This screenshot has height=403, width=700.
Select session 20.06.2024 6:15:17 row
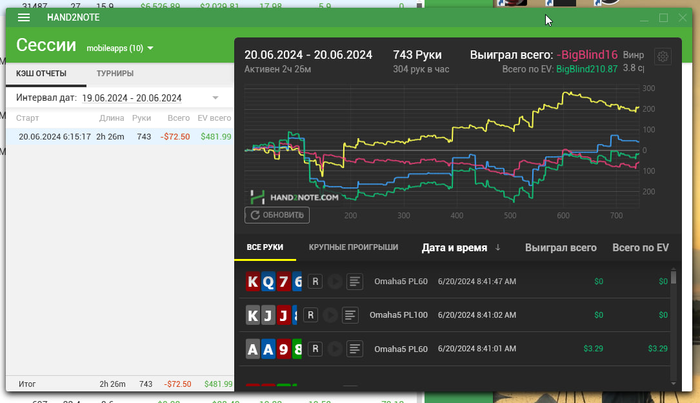click(x=120, y=137)
